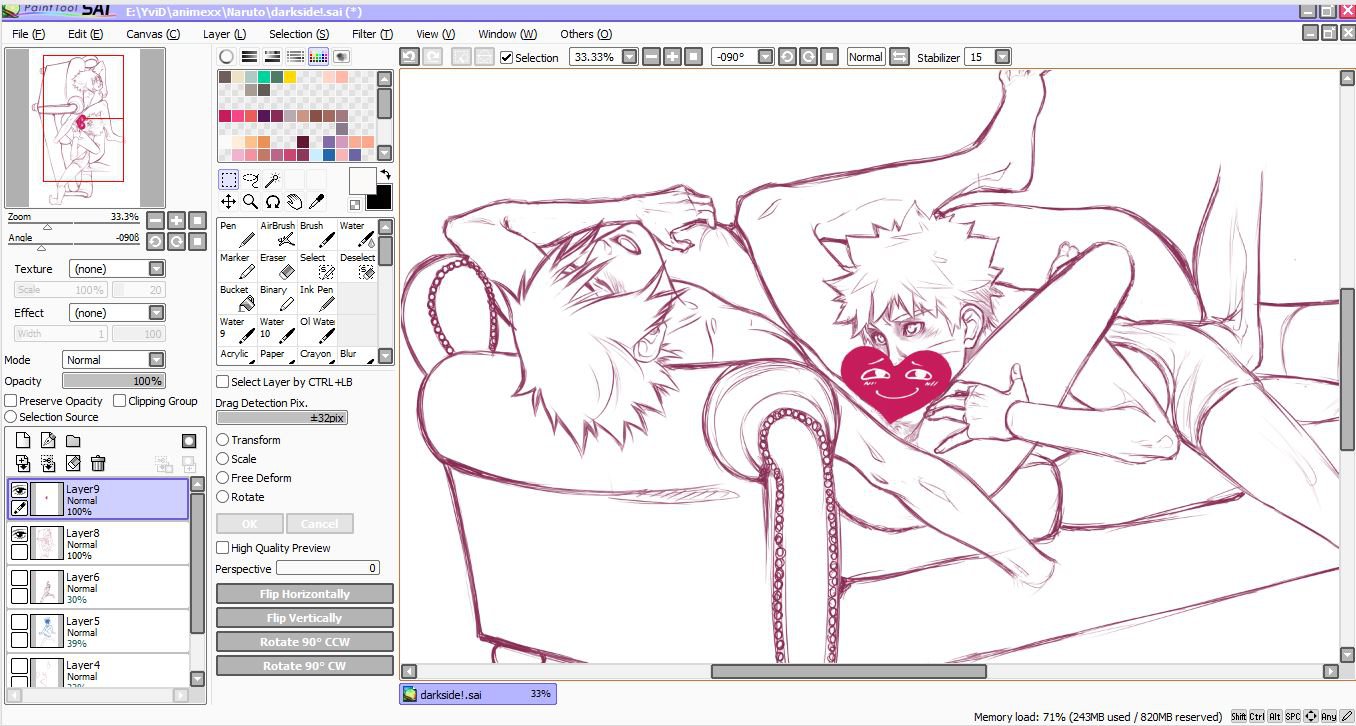The height and width of the screenshot is (726, 1356).
Task: Activate the rectangular selection tool
Action: coord(229,180)
